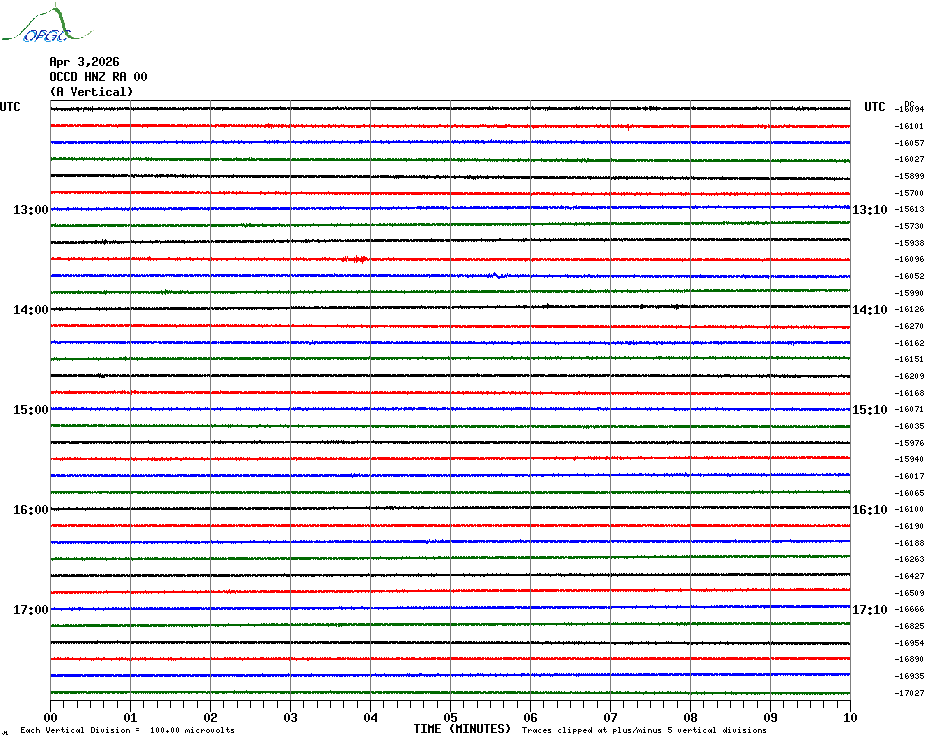930x744 pixels.
Task: Click the 17:10 time label on right side
Action: point(869,610)
